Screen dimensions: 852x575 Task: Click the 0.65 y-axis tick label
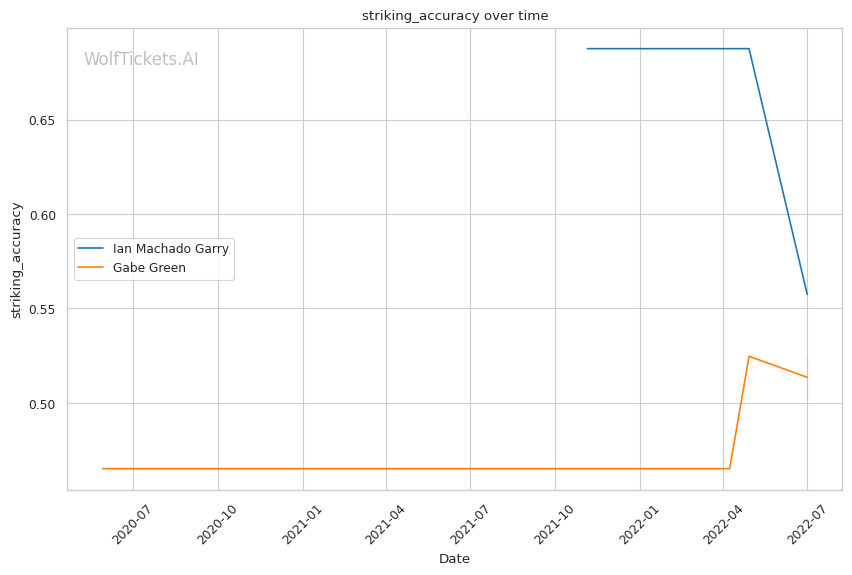pos(43,120)
